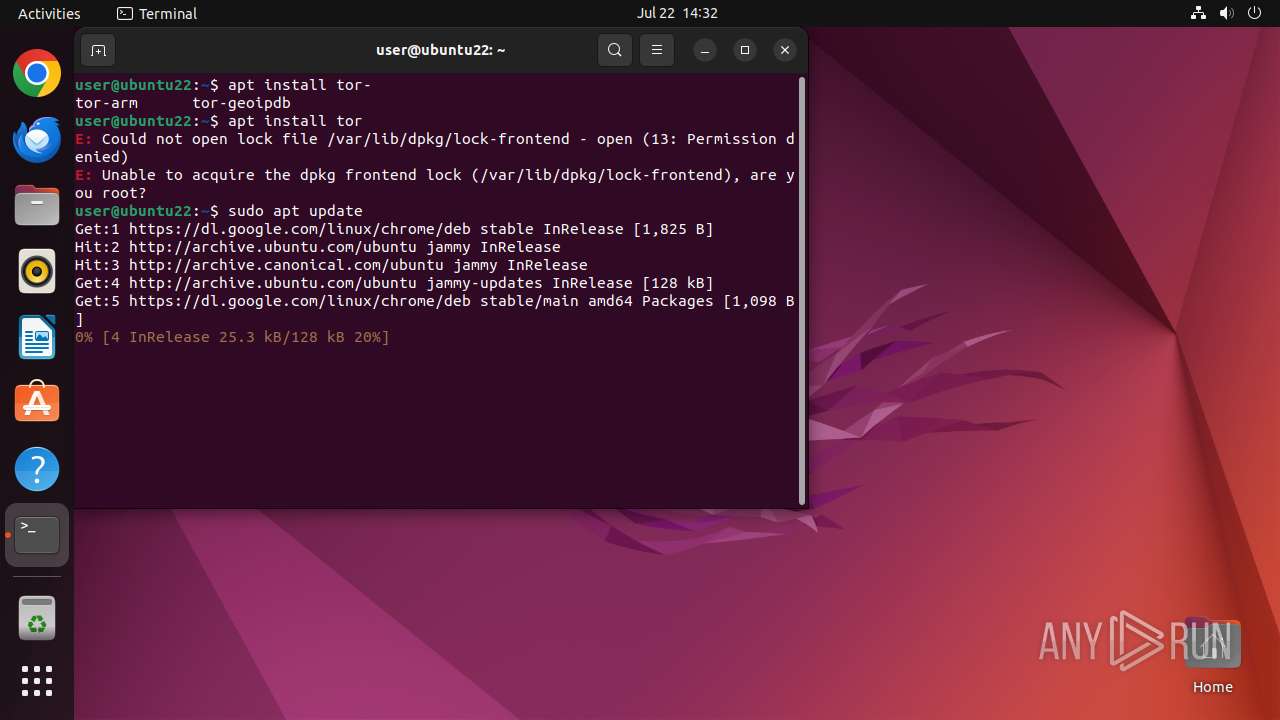This screenshot has width=1280, height=720.
Task: Click the 'apt install tor' command line
Action: coord(295,121)
